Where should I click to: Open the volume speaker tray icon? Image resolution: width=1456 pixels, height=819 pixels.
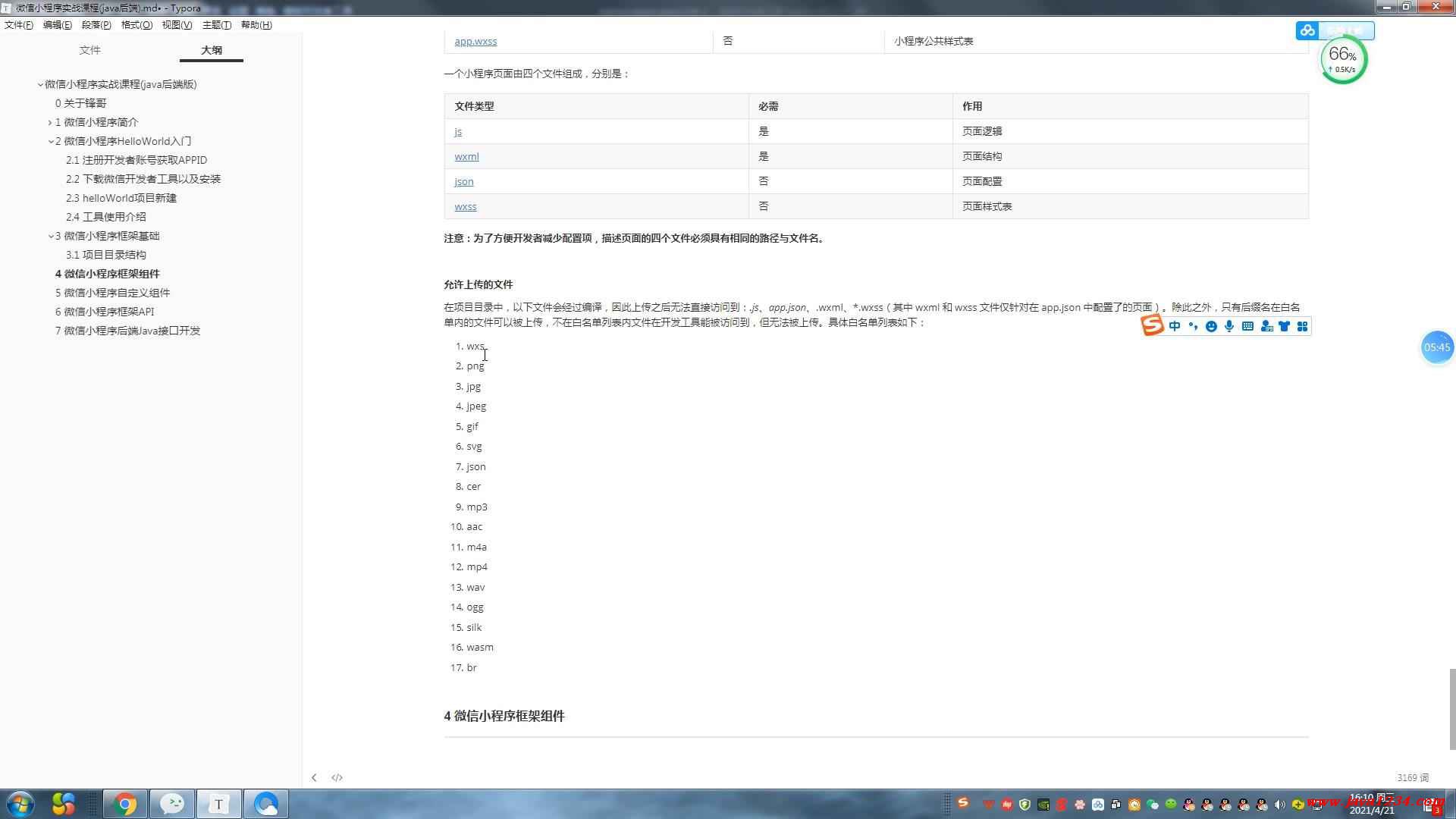[1279, 805]
